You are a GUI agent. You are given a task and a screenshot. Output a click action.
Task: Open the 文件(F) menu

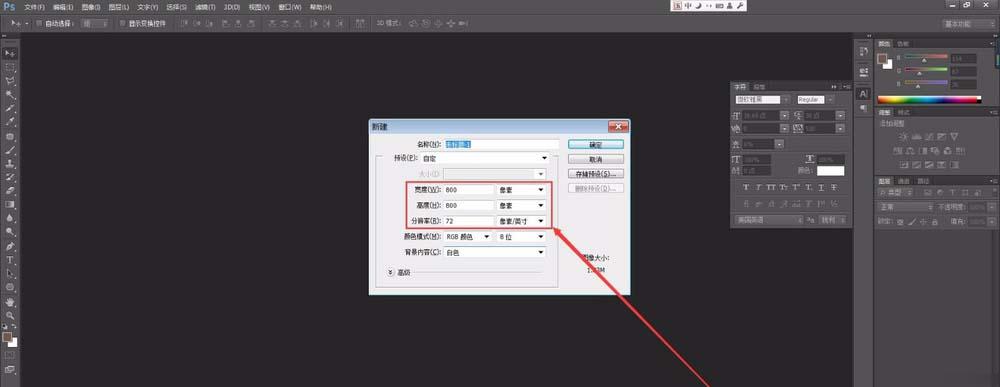tap(34, 7)
